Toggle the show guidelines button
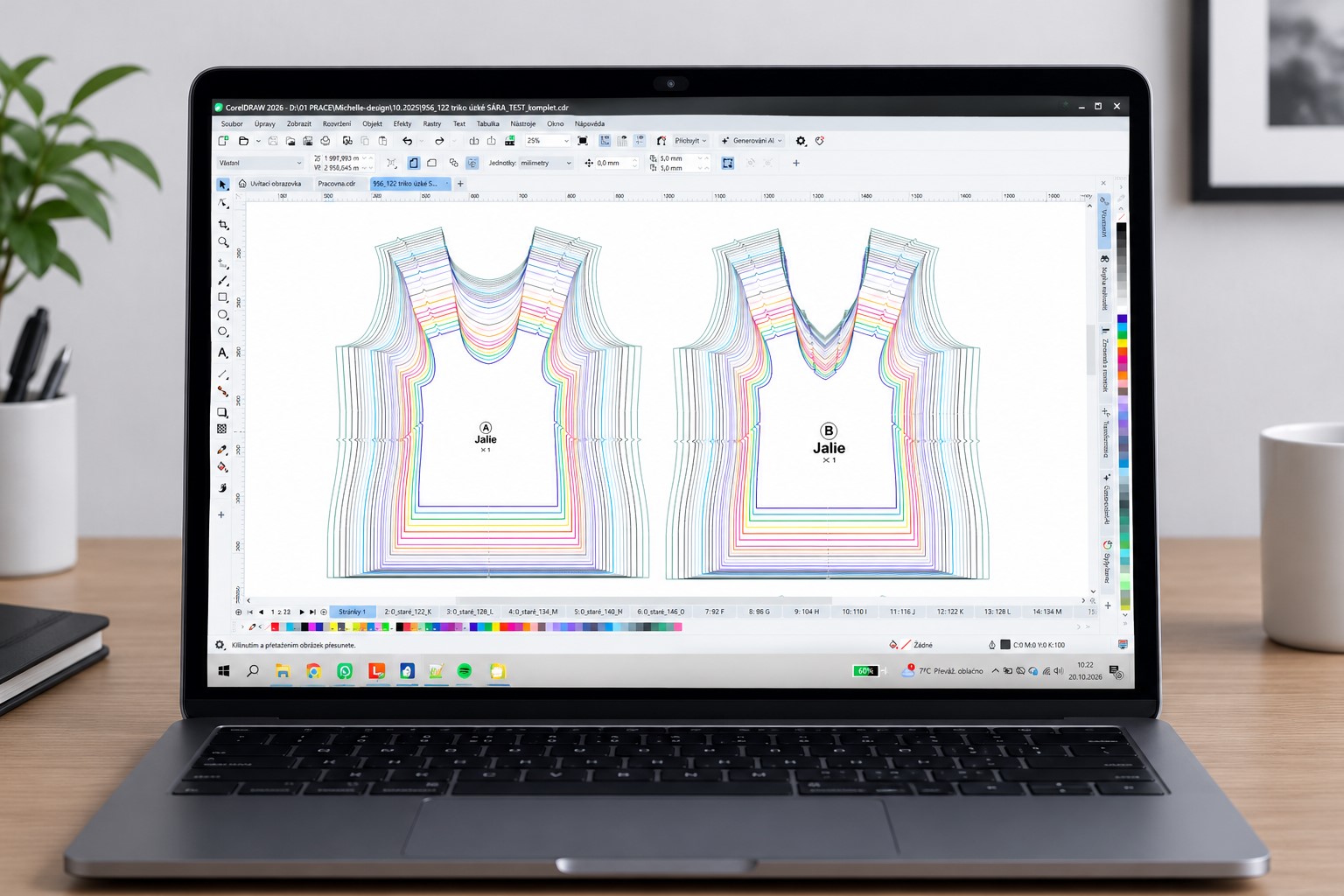1344x896 pixels. [640, 141]
